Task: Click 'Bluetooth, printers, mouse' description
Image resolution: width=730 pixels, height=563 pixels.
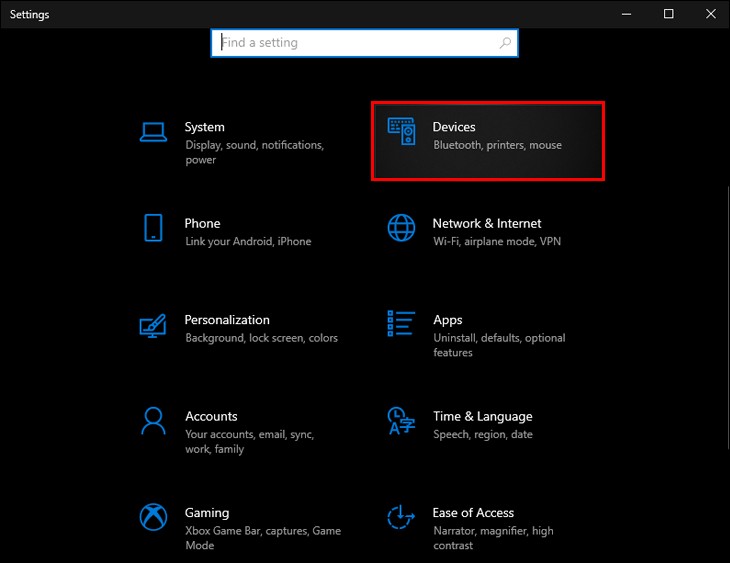Action: 498,145
